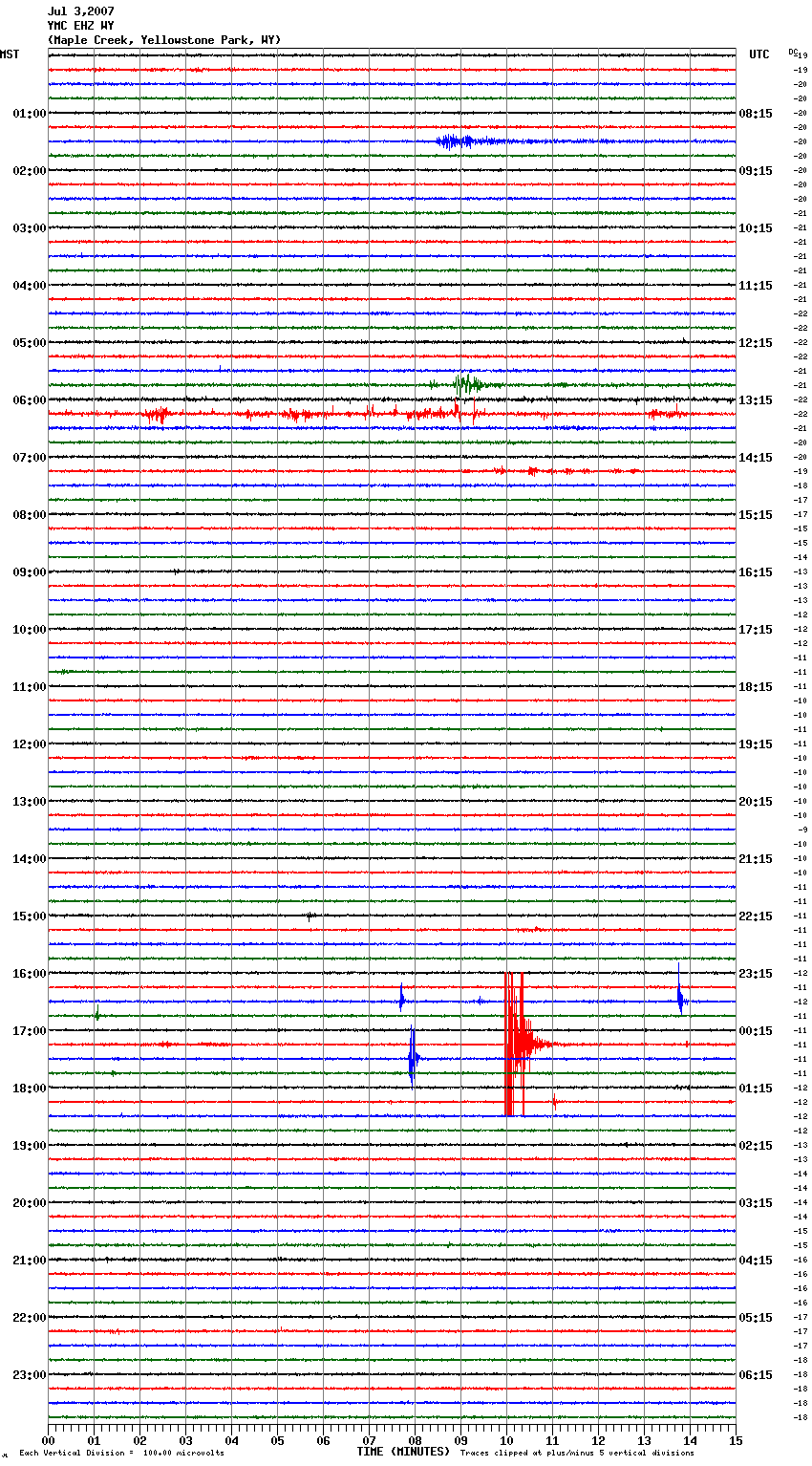This screenshot has height=1466, width=812.
Task: Click the UTC timezone header
Action: tap(759, 54)
